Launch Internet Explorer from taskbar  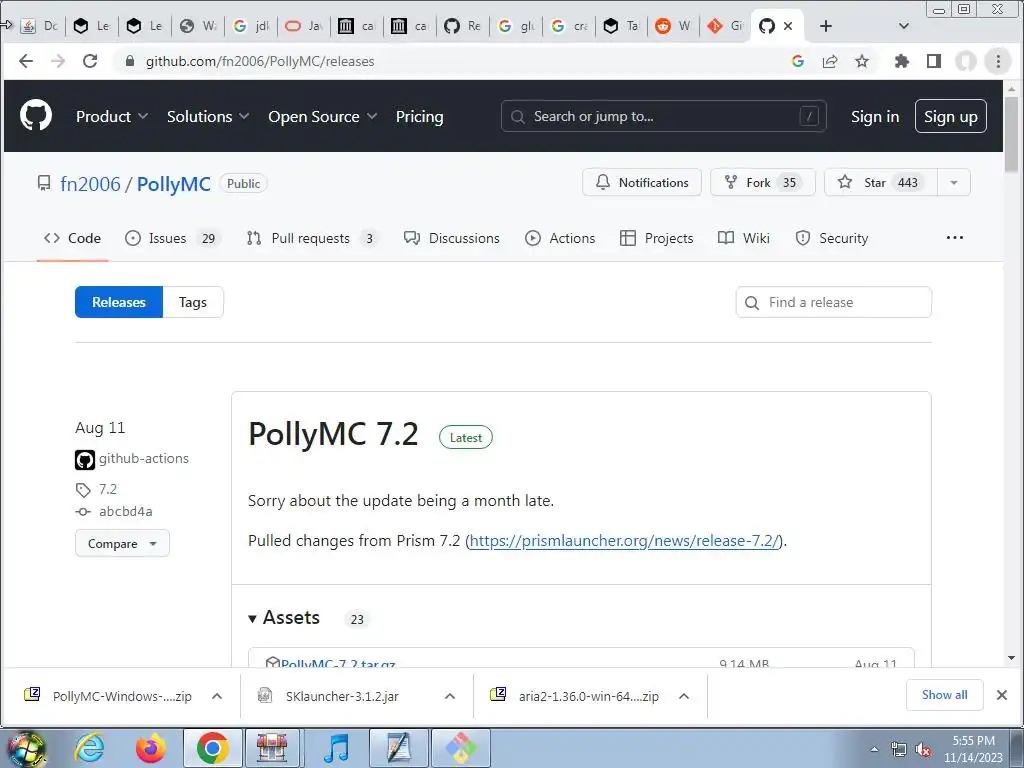(x=89, y=748)
